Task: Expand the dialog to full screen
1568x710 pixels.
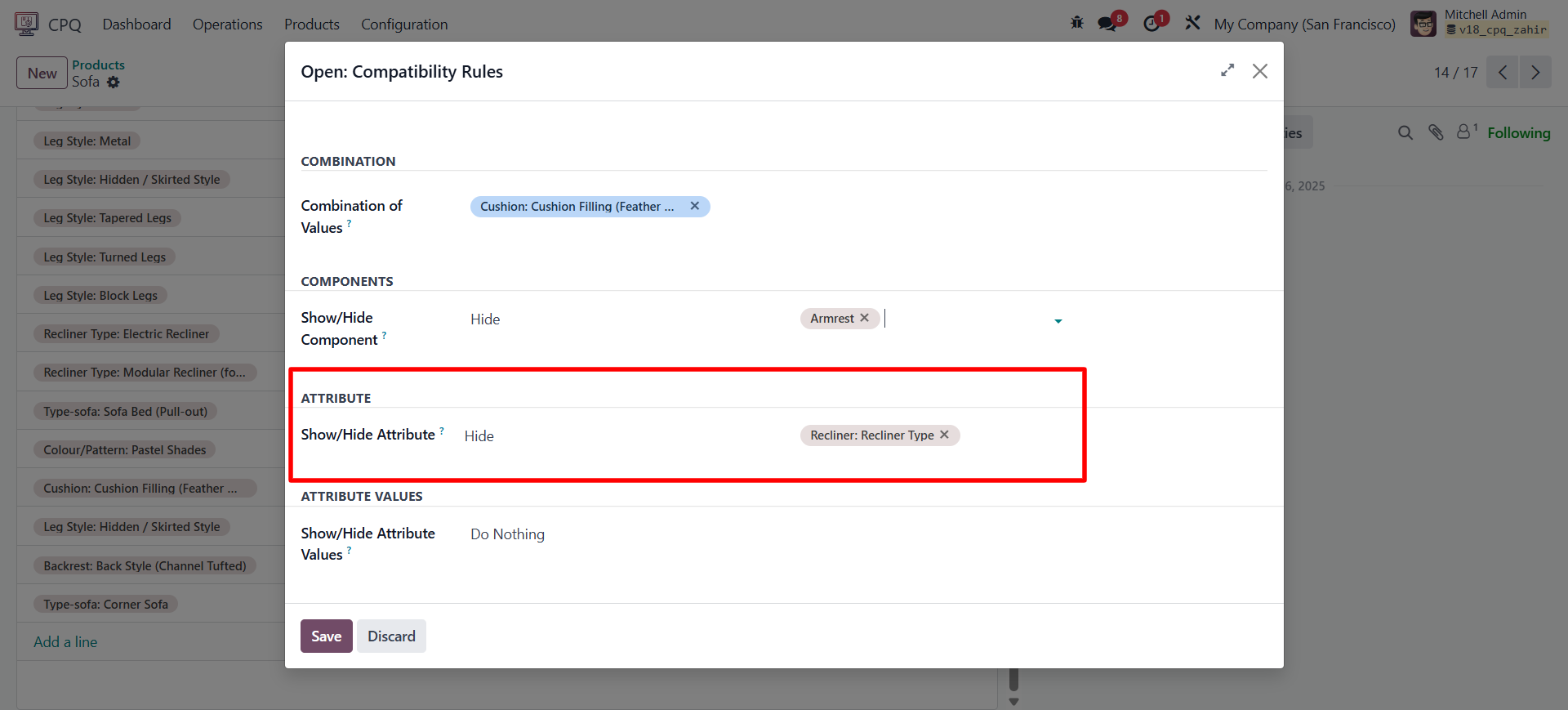Action: pos(1227,71)
